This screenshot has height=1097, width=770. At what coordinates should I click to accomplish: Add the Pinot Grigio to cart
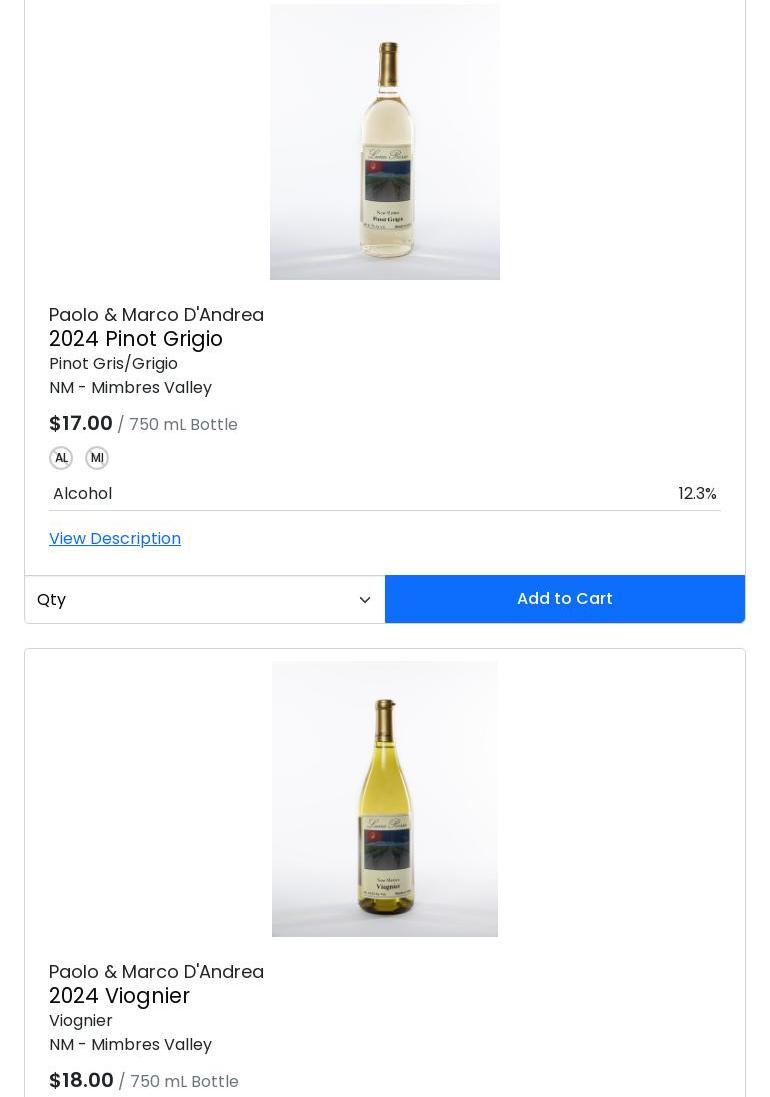pos(565,599)
